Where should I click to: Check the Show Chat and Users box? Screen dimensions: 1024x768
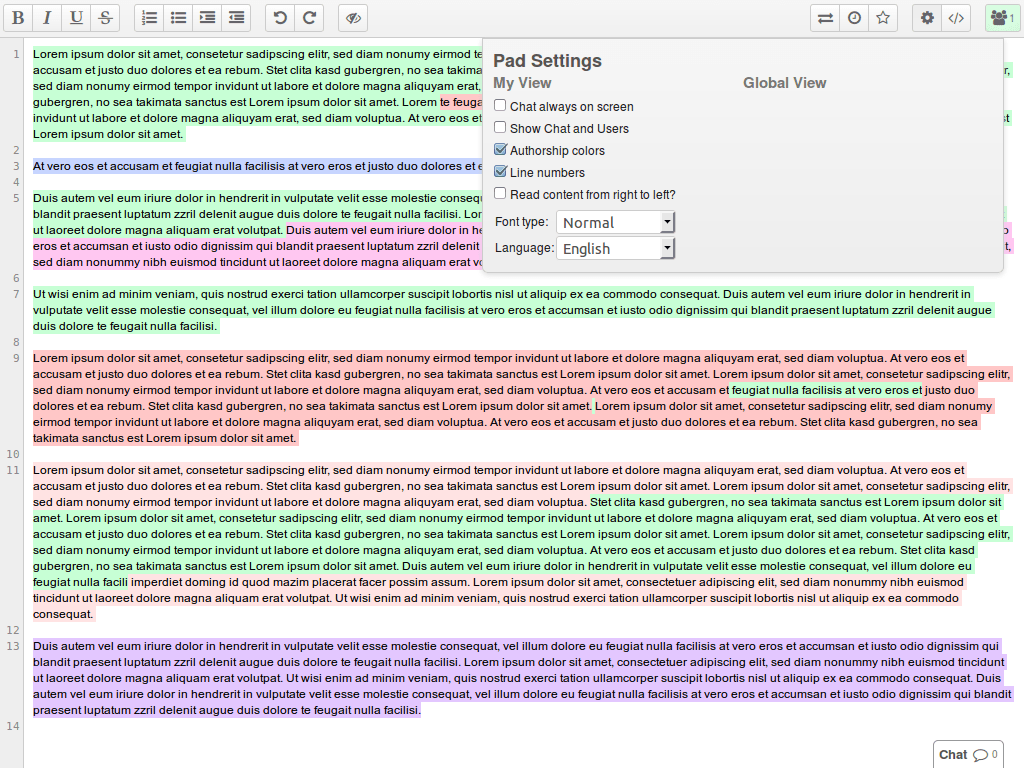pyautogui.click(x=500, y=127)
